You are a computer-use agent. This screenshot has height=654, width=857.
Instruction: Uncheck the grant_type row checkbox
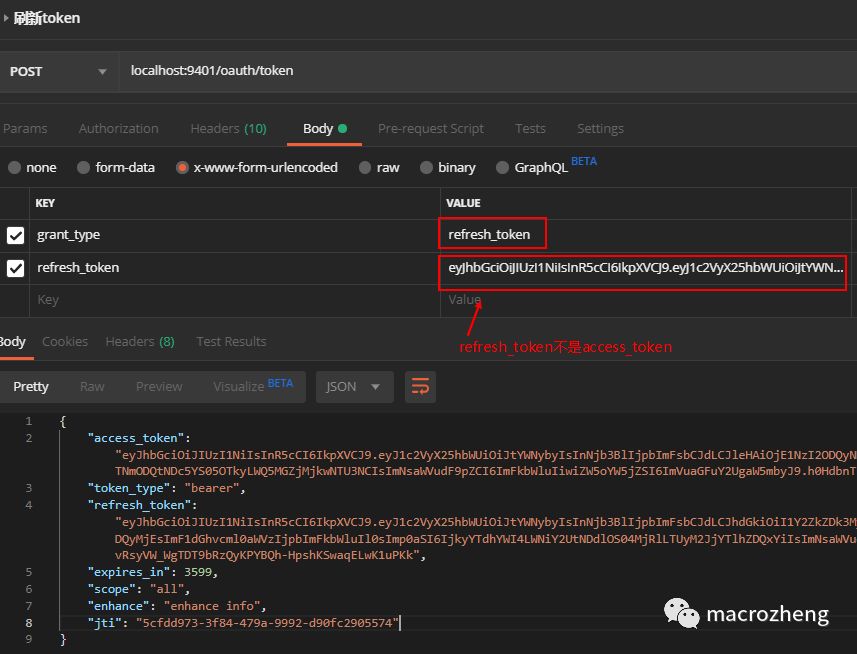(15, 235)
